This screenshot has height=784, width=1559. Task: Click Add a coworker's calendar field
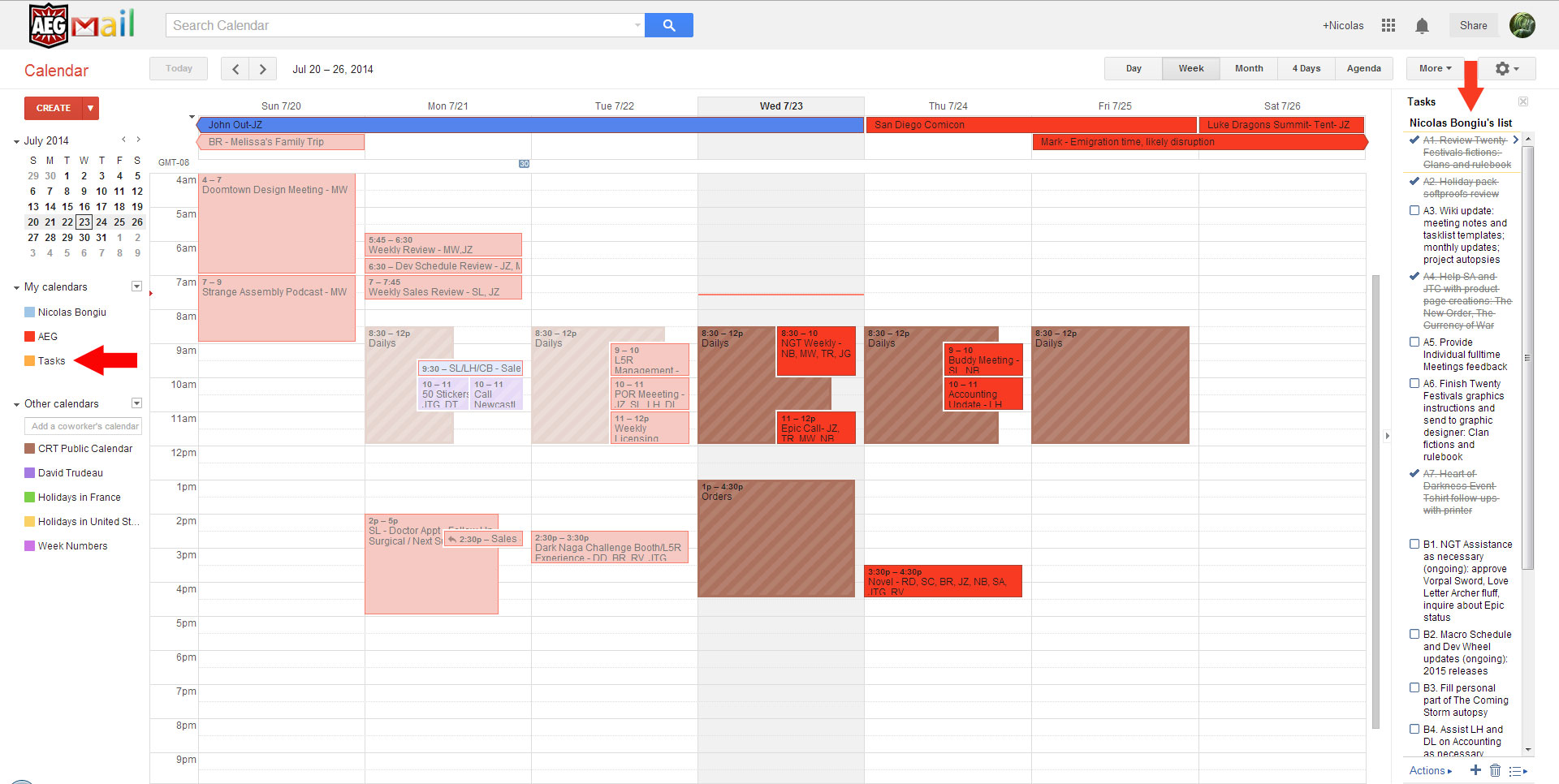pos(84,426)
